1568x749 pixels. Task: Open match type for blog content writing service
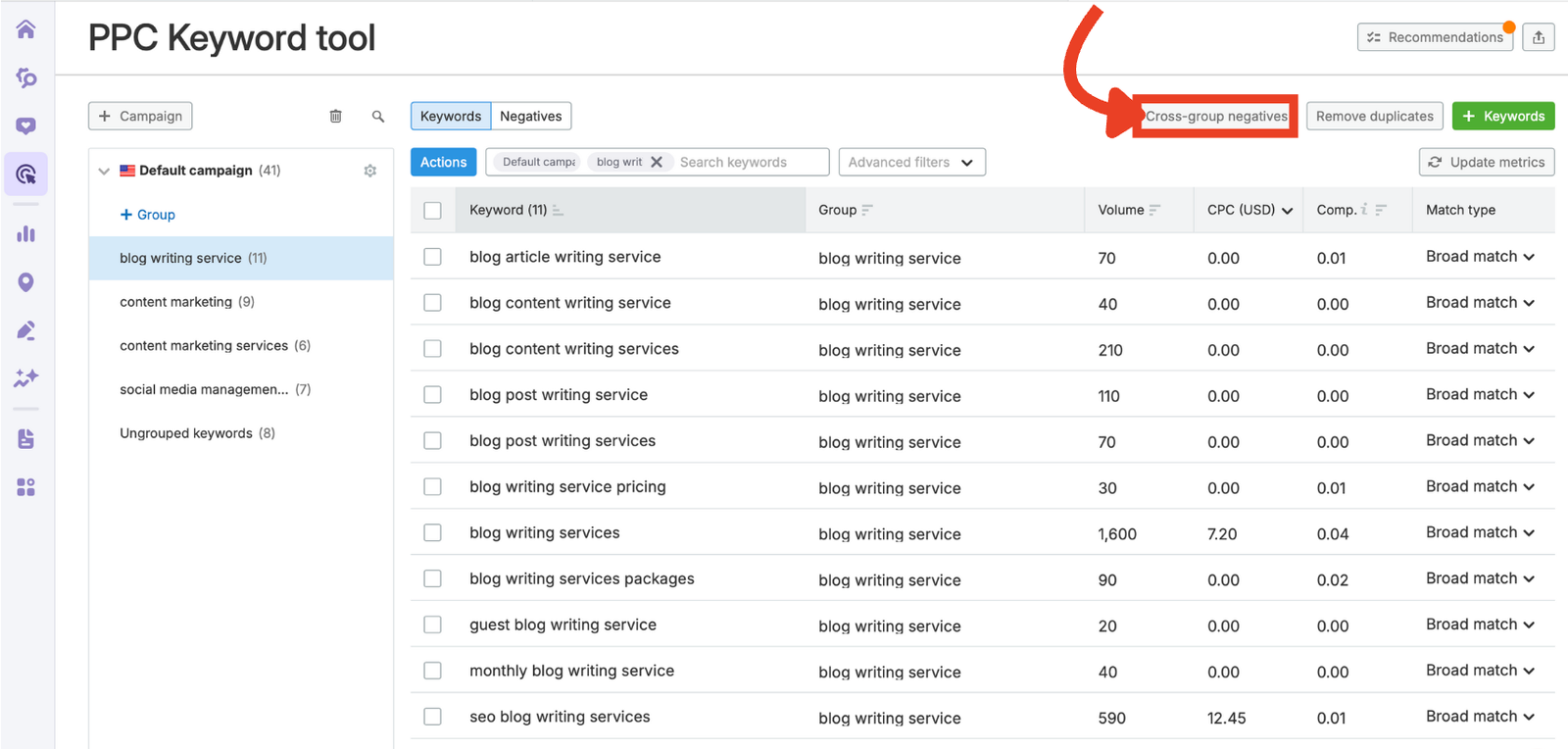click(1480, 303)
